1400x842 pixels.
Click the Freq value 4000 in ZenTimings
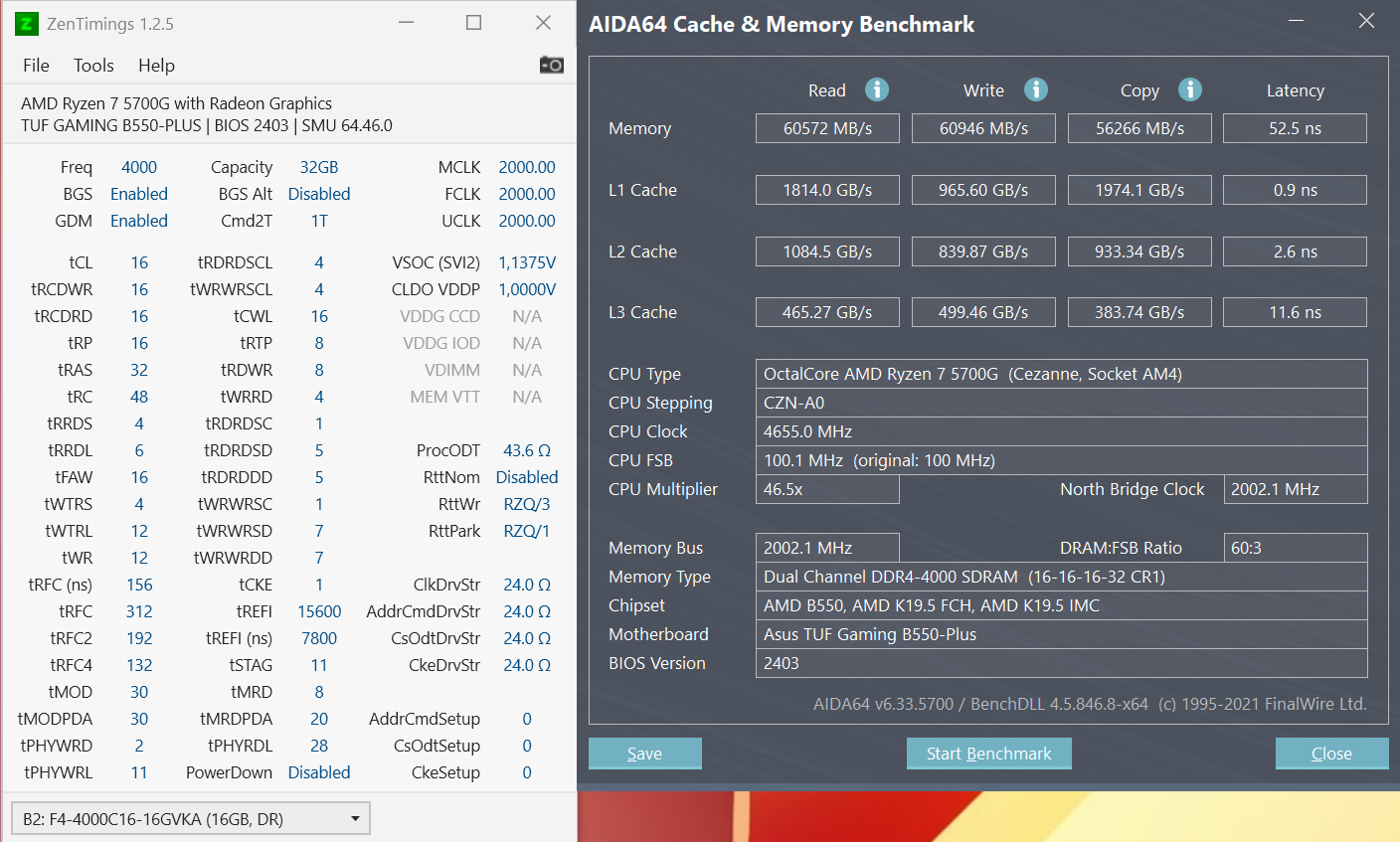[139, 167]
